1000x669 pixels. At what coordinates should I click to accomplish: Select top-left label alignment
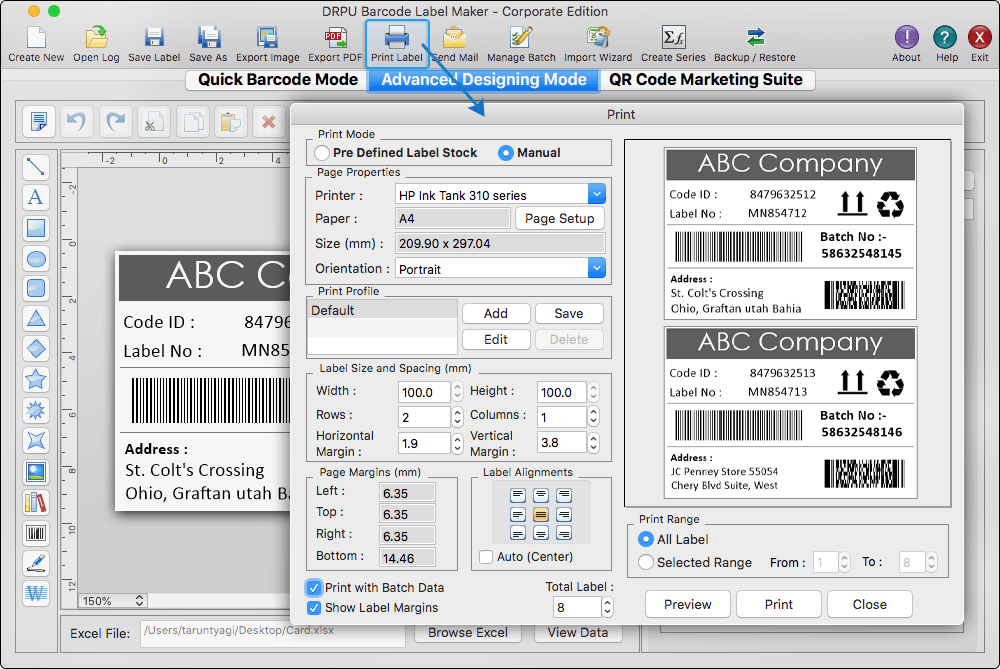click(x=518, y=495)
